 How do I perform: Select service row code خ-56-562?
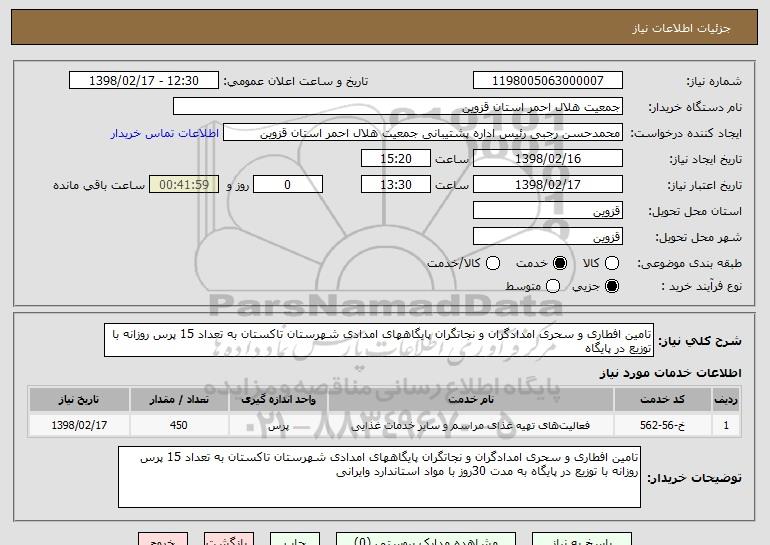coord(675,426)
